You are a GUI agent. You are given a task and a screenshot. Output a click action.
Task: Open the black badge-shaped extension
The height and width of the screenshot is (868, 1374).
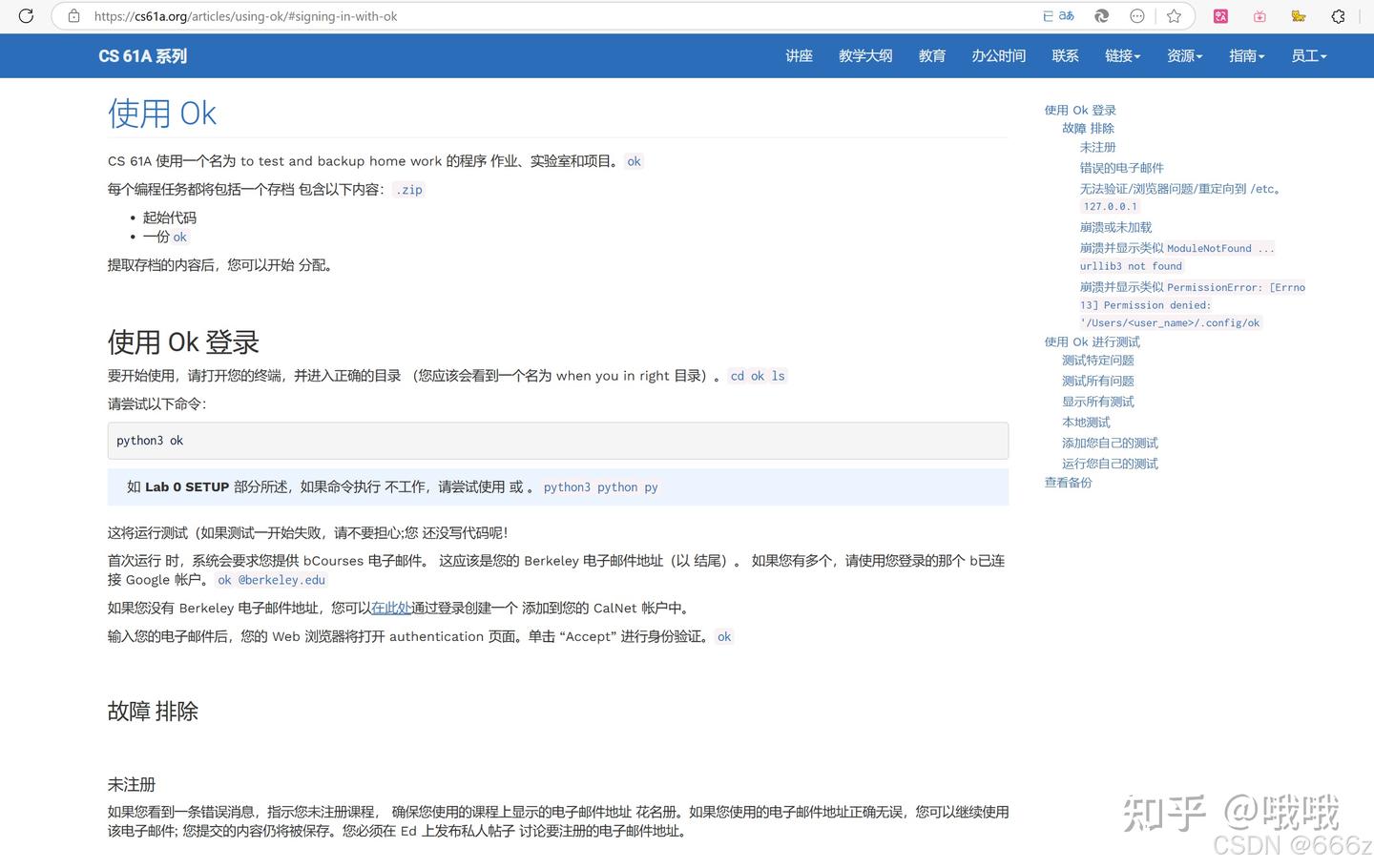pos(1338,16)
